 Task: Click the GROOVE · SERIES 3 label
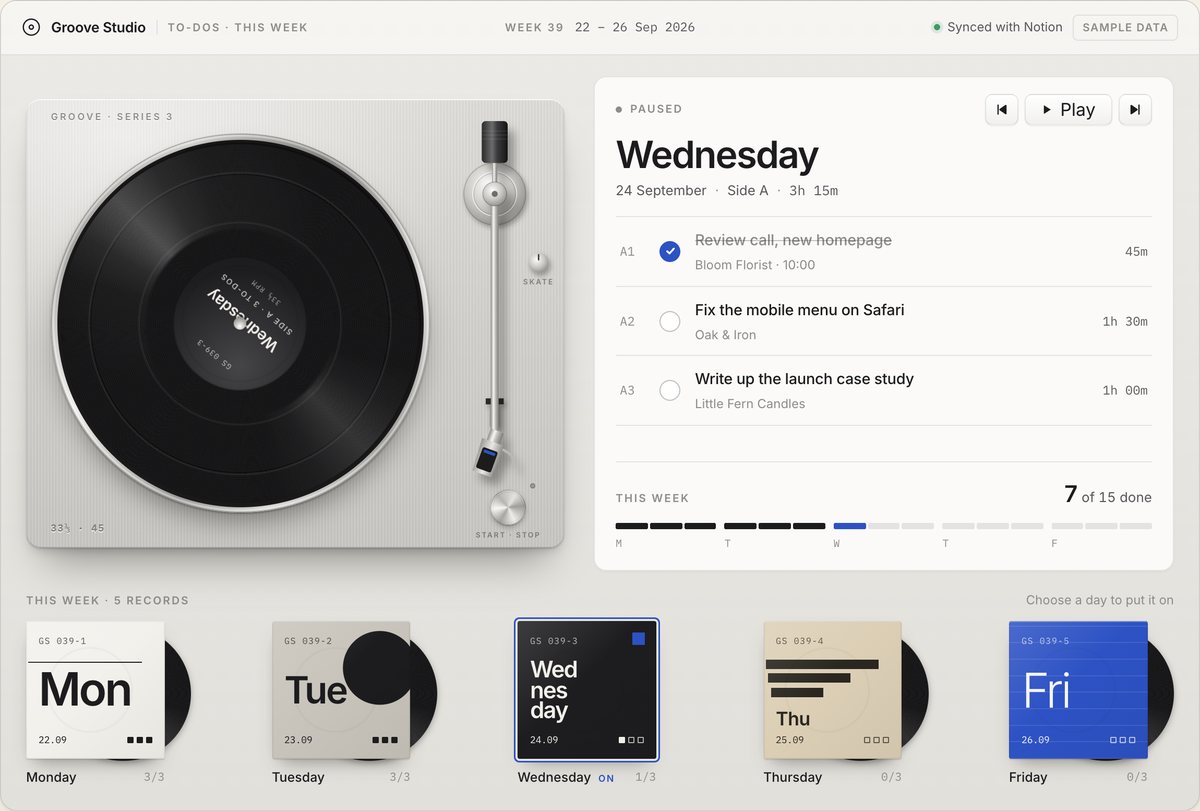[x=112, y=117]
